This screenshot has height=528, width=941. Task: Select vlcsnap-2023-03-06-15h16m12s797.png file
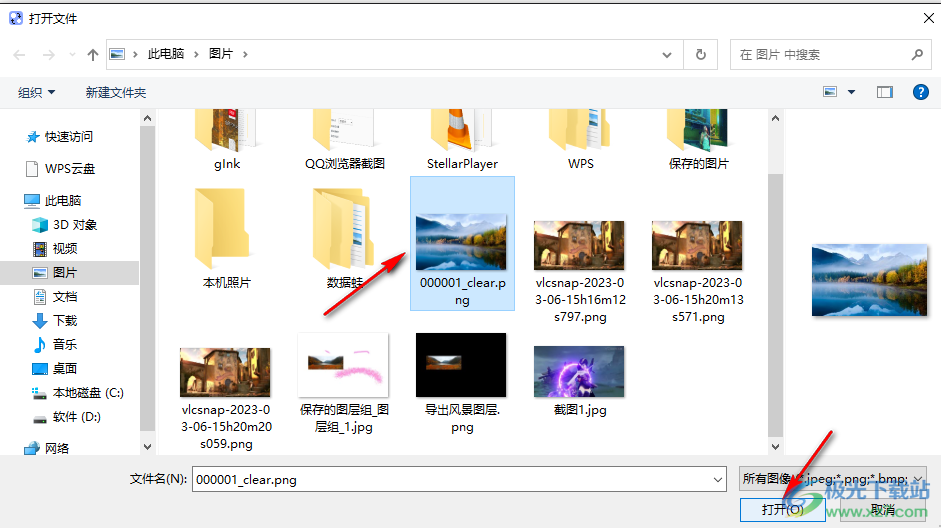pyautogui.click(x=580, y=272)
